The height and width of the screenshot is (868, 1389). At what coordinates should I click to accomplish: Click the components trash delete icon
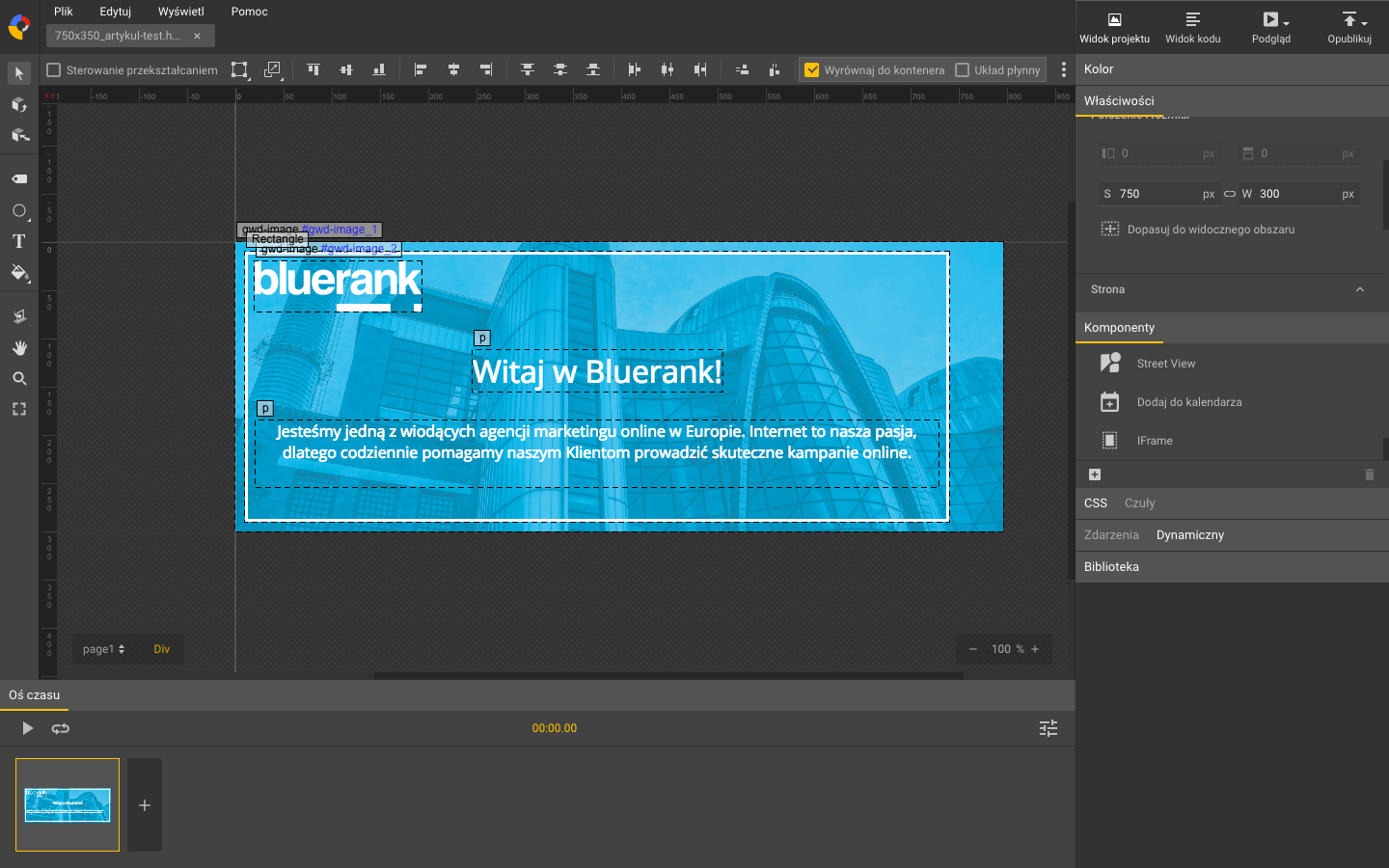pos(1369,475)
